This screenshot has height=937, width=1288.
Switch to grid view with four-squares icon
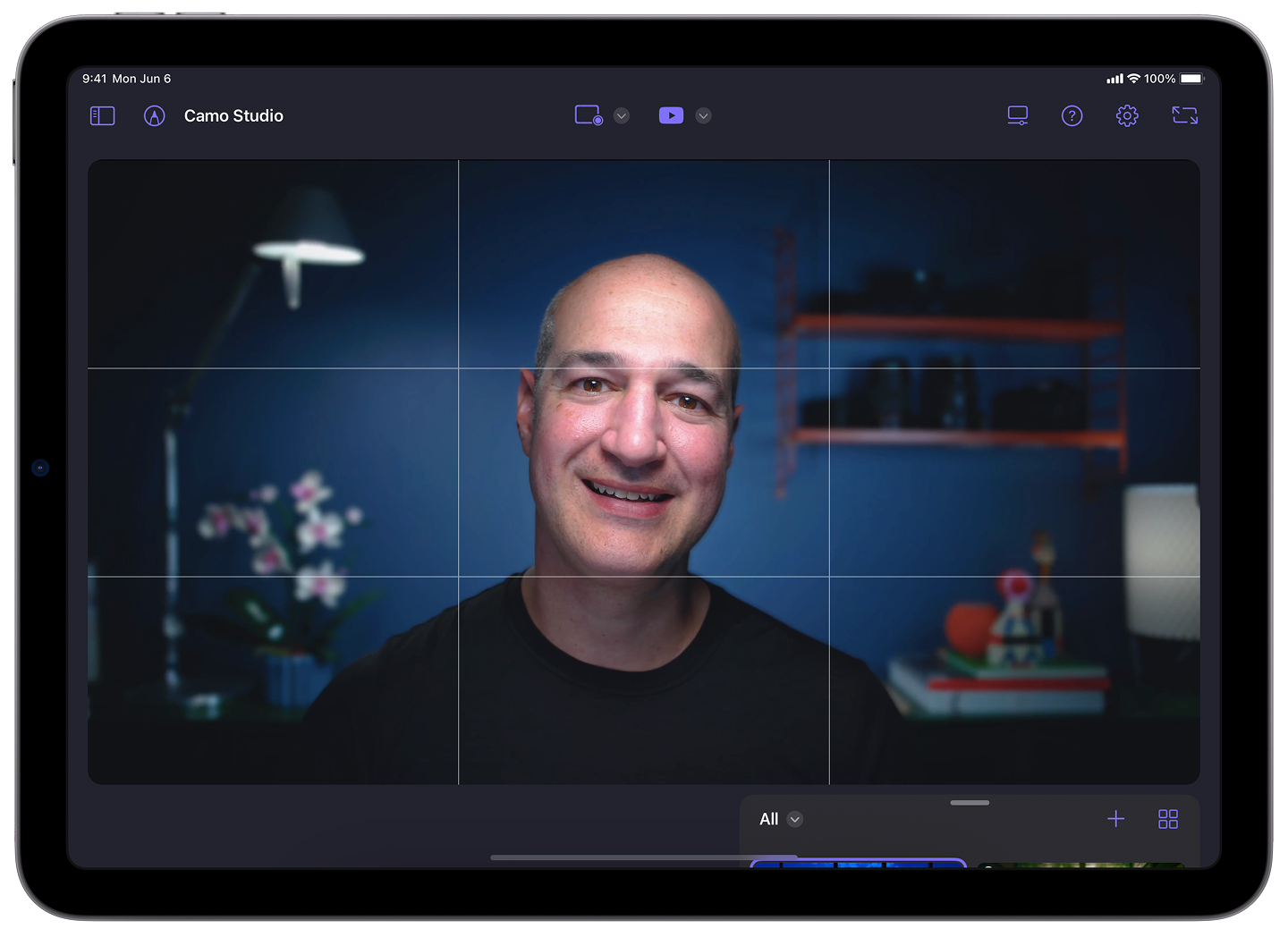tap(1168, 819)
